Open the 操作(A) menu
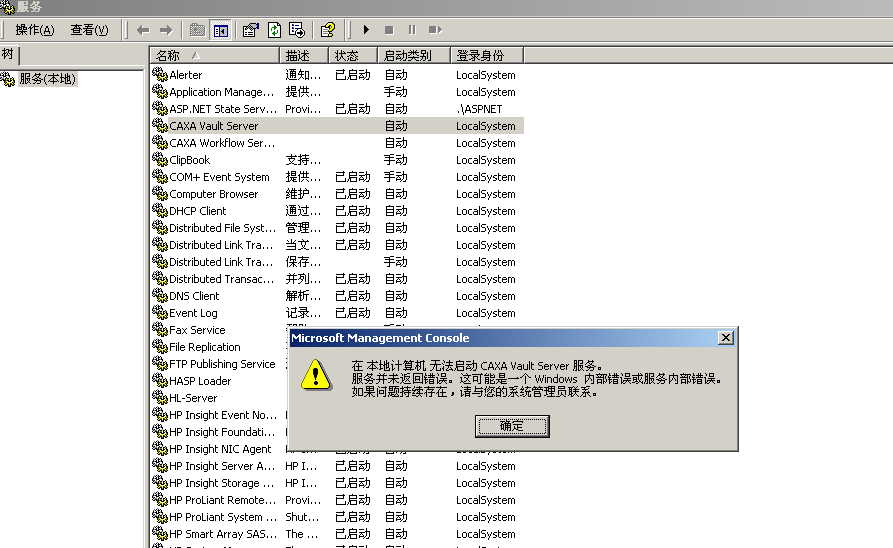The height and width of the screenshot is (548, 893). coord(35,30)
